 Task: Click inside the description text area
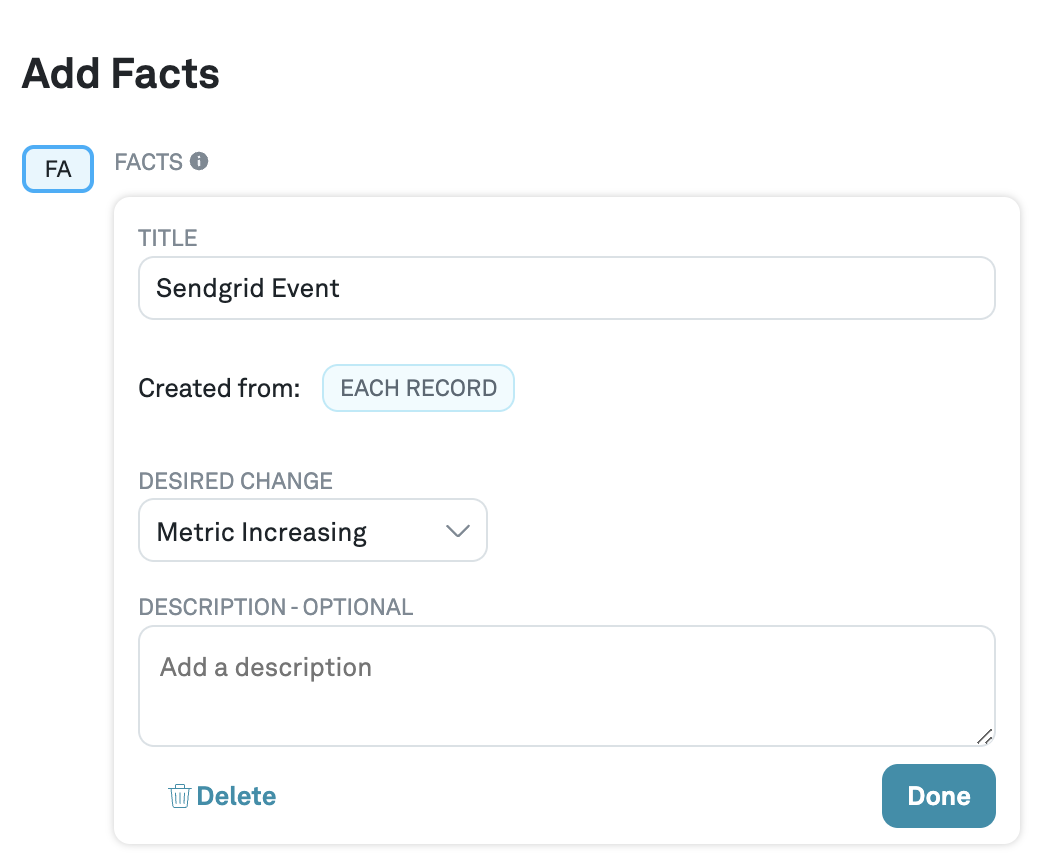pyautogui.click(x=566, y=686)
